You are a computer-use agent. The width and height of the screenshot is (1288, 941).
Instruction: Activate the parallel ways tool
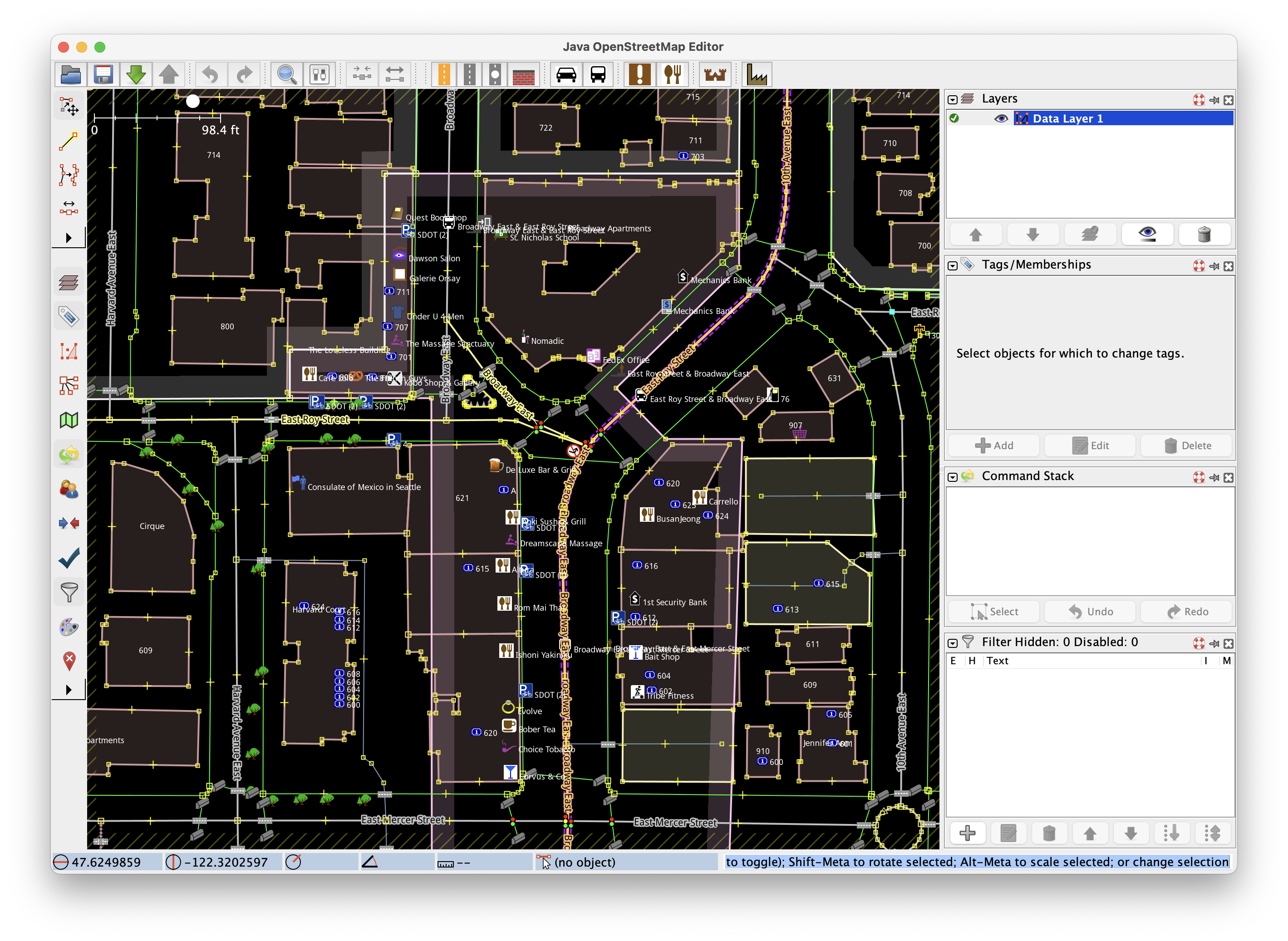pos(69,207)
